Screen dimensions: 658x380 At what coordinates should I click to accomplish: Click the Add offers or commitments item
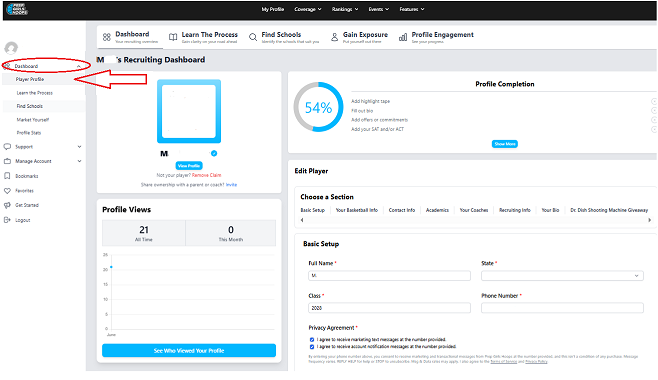point(379,120)
